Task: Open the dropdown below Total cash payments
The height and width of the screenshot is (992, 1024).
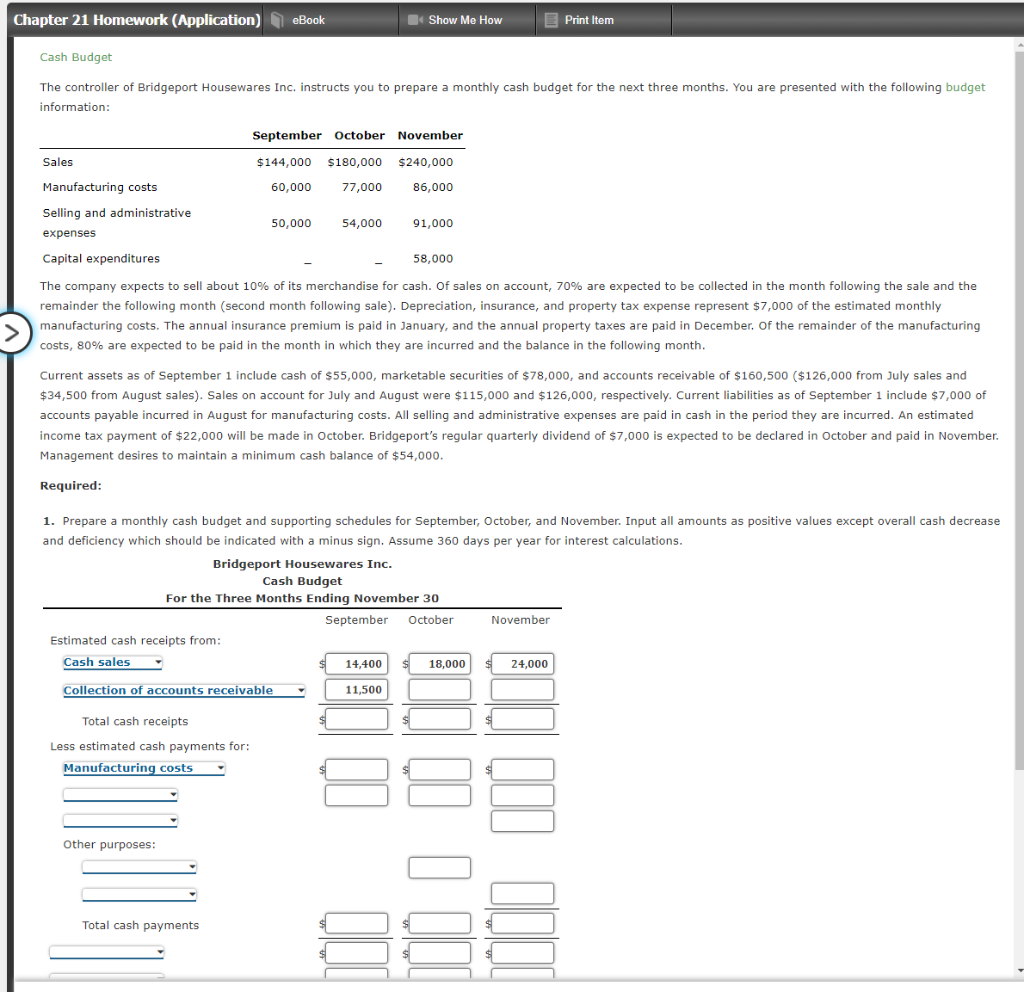Action: [106, 952]
